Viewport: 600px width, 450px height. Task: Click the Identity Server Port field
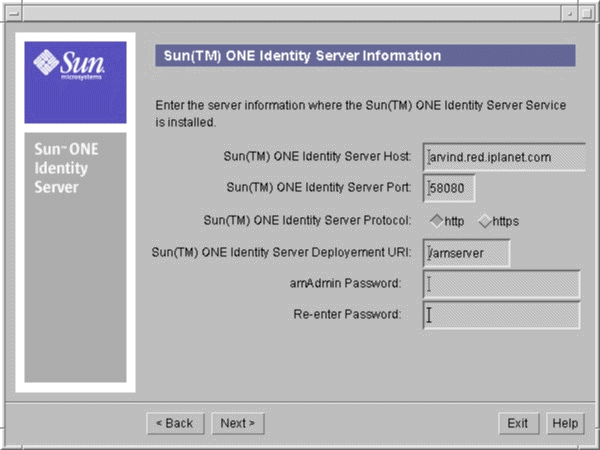(449, 188)
